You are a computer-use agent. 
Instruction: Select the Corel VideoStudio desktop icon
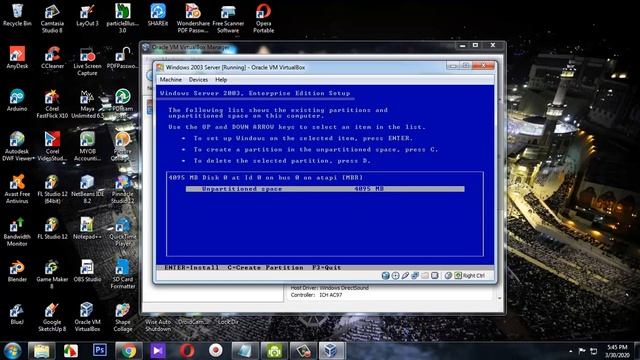click(52, 147)
